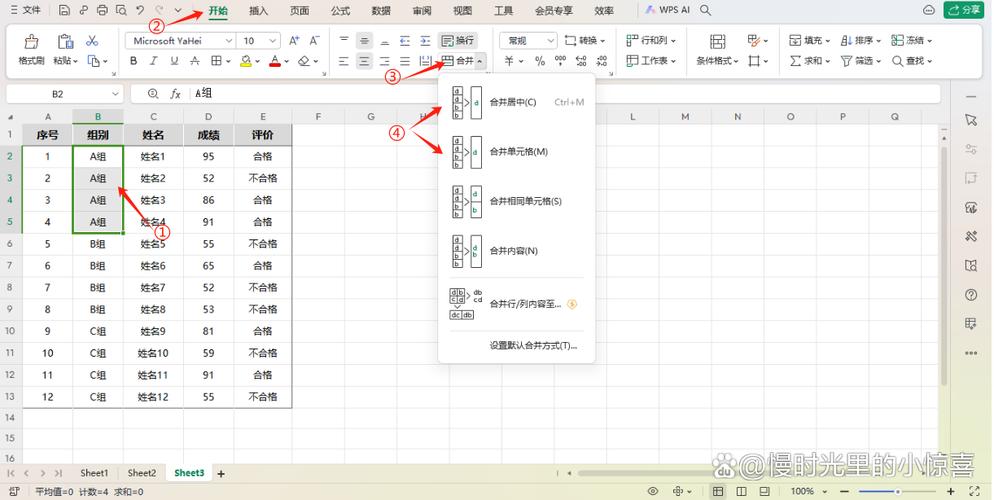994x500 pixels.
Task: Click the Sort (排序) button
Action: (x=861, y=41)
